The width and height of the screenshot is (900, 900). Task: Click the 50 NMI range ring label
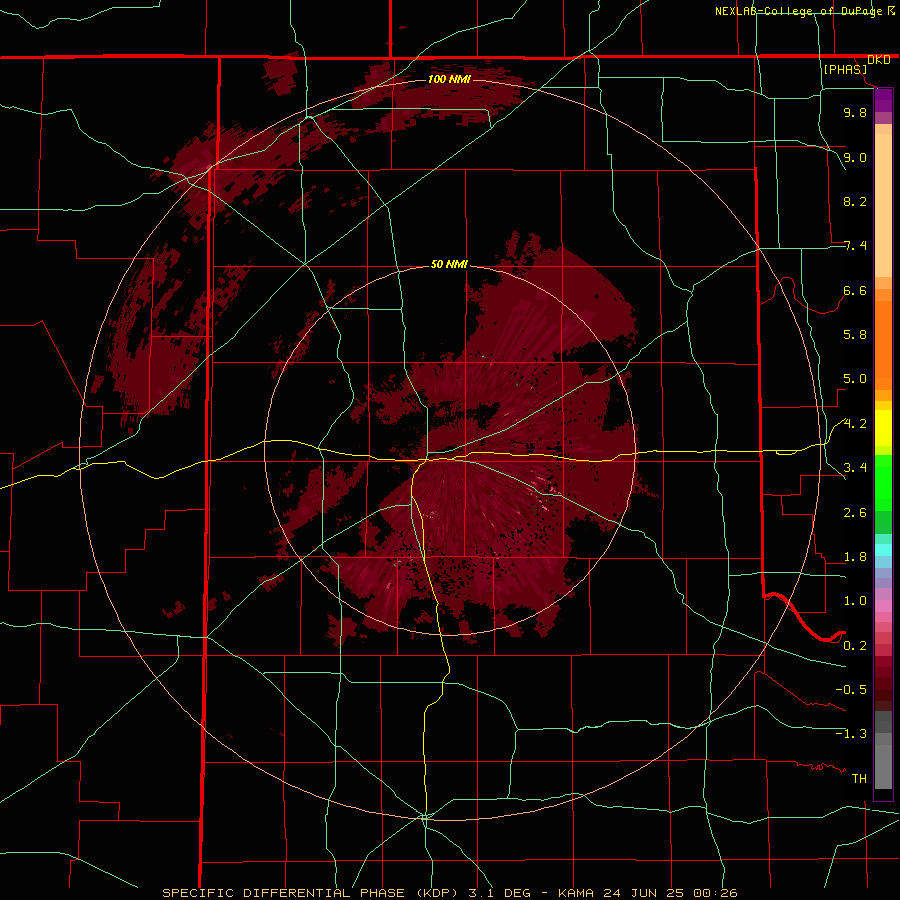(449, 265)
